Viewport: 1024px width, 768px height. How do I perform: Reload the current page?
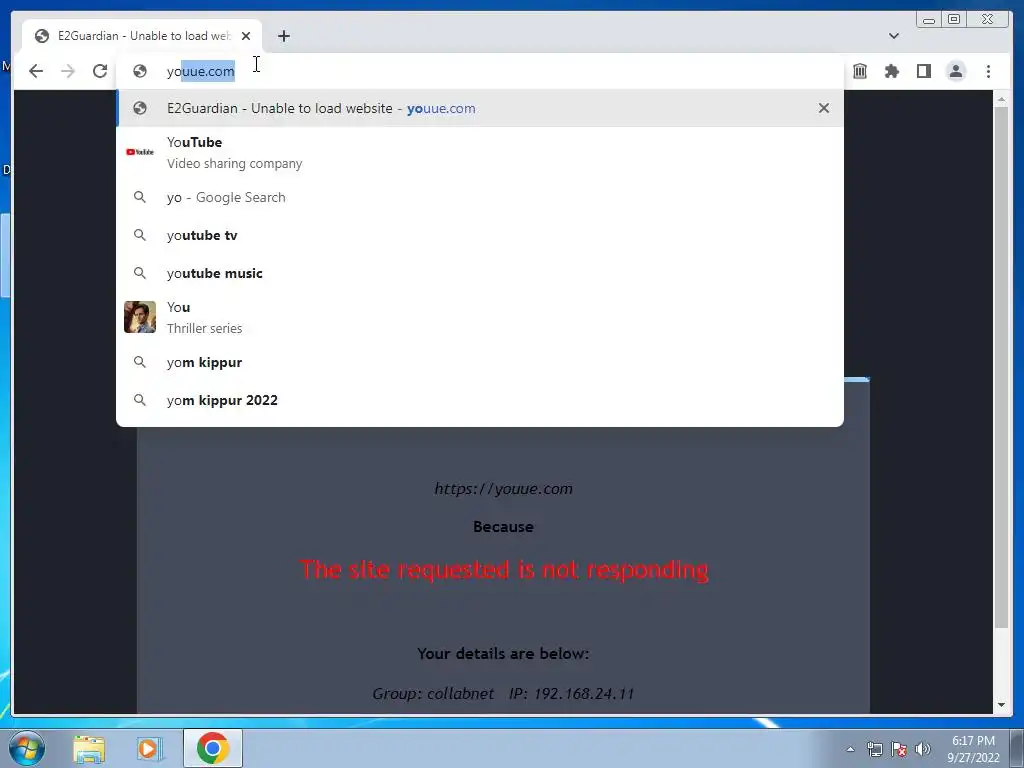click(x=100, y=71)
